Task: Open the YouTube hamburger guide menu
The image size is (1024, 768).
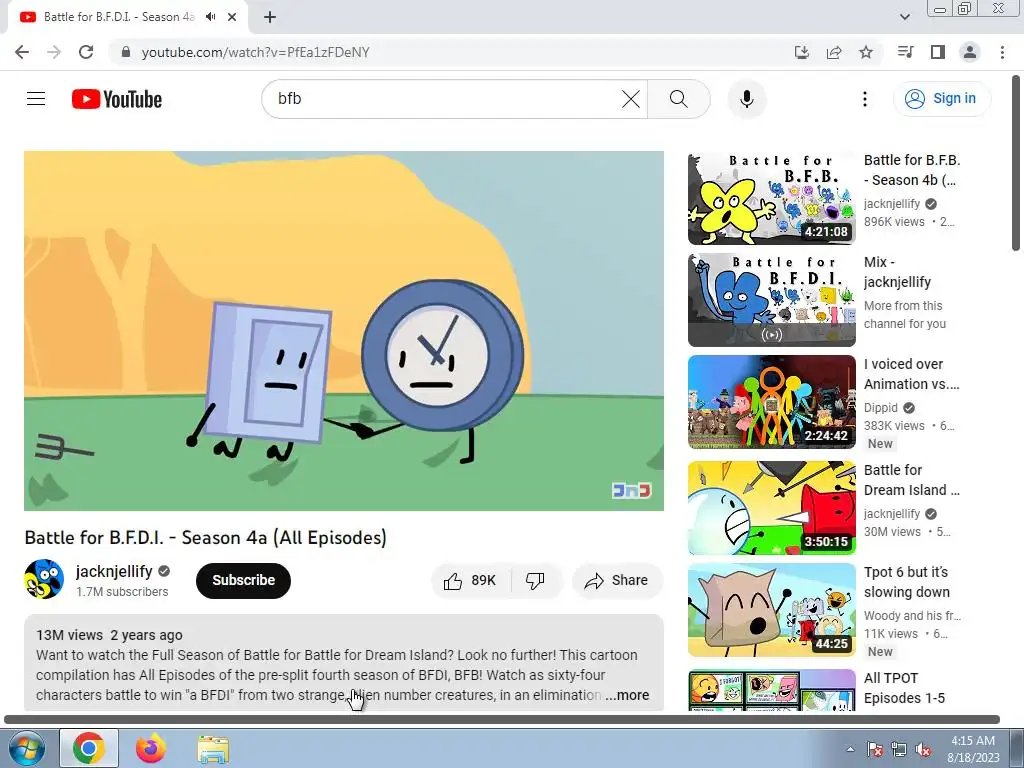Action: [36, 99]
